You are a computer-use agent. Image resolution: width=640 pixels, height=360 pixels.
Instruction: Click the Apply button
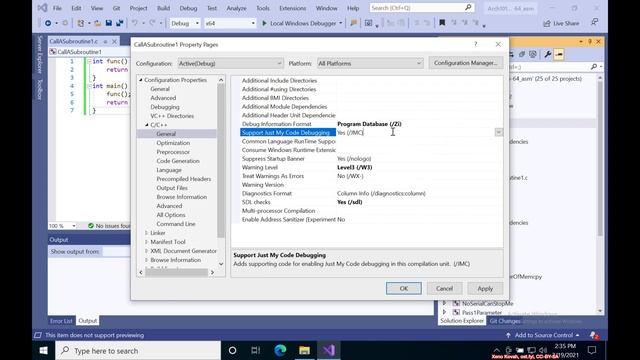click(x=485, y=288)
